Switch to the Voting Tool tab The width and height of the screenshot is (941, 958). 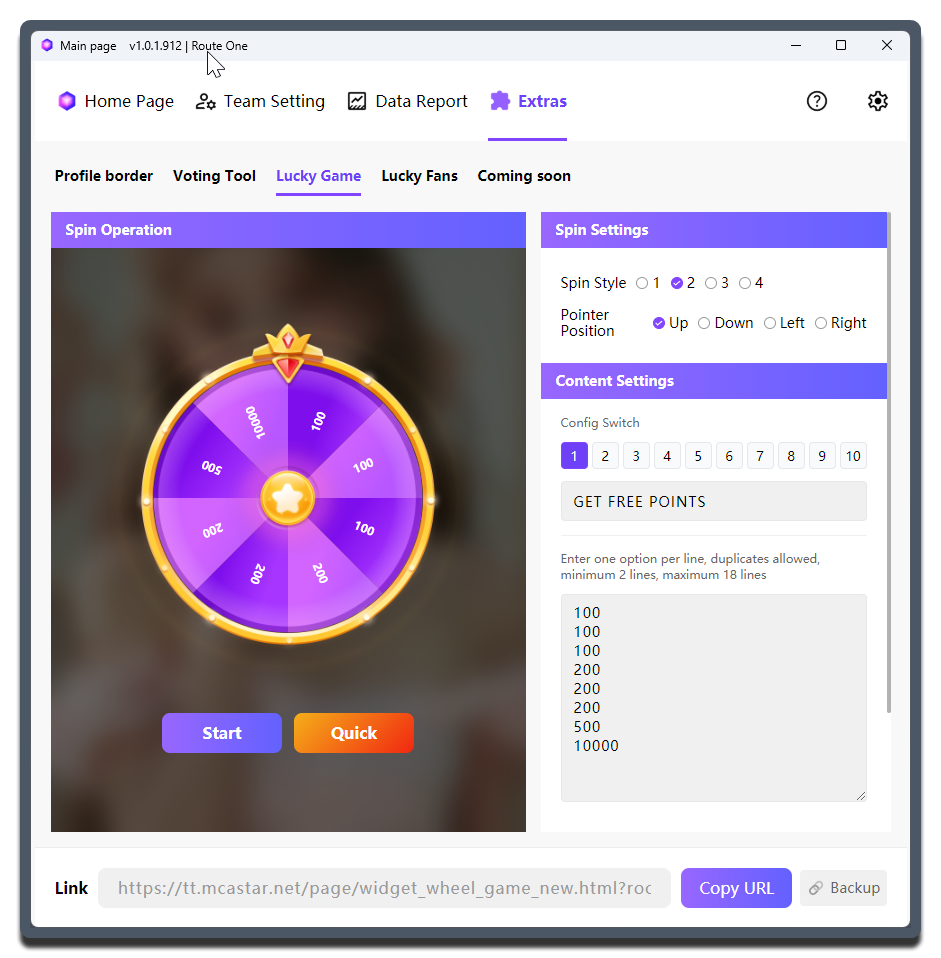pyautogui.click(x=214, y=176)
